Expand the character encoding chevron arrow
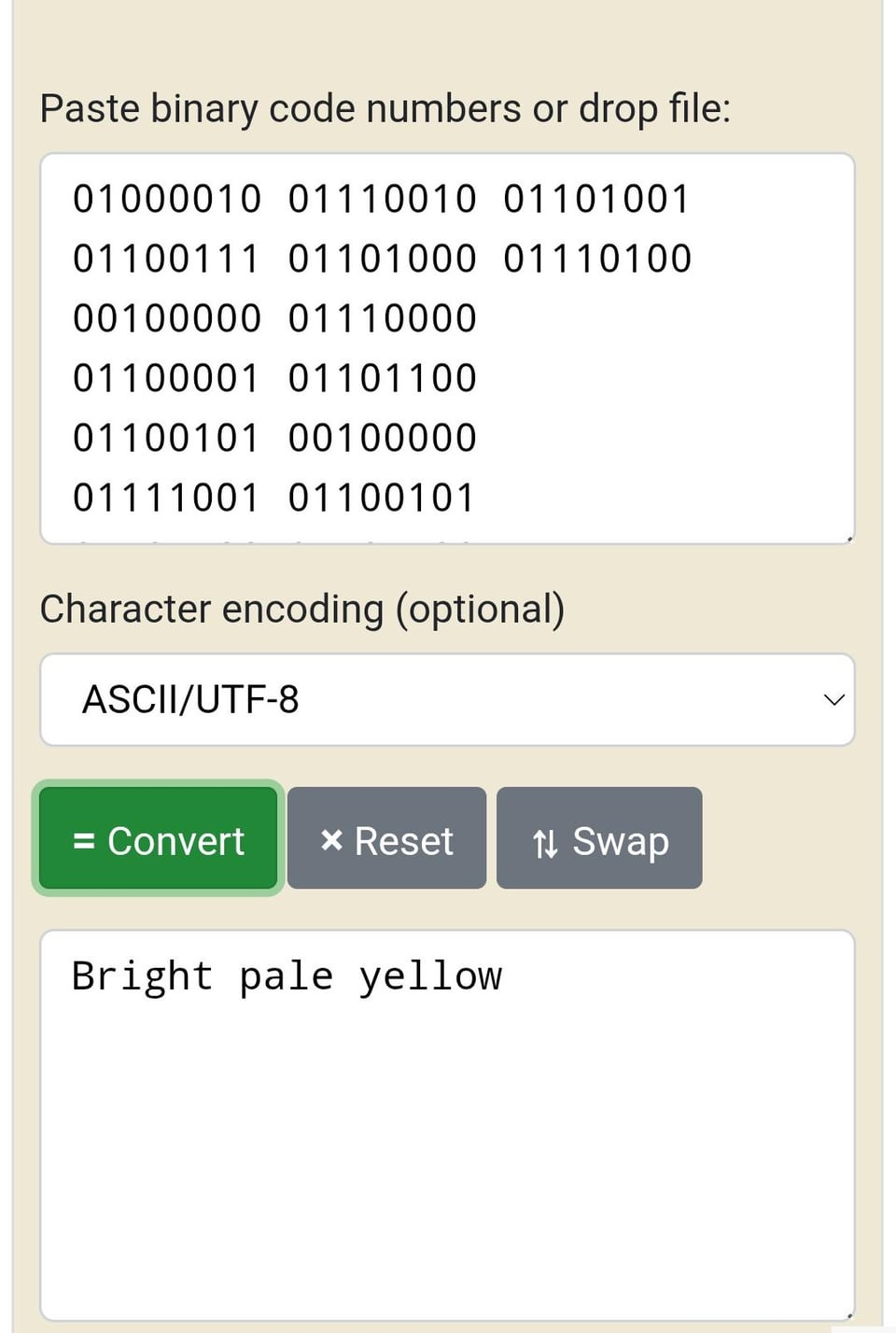The width and height of the screenshot is (896, 1333). click(833, 699)
